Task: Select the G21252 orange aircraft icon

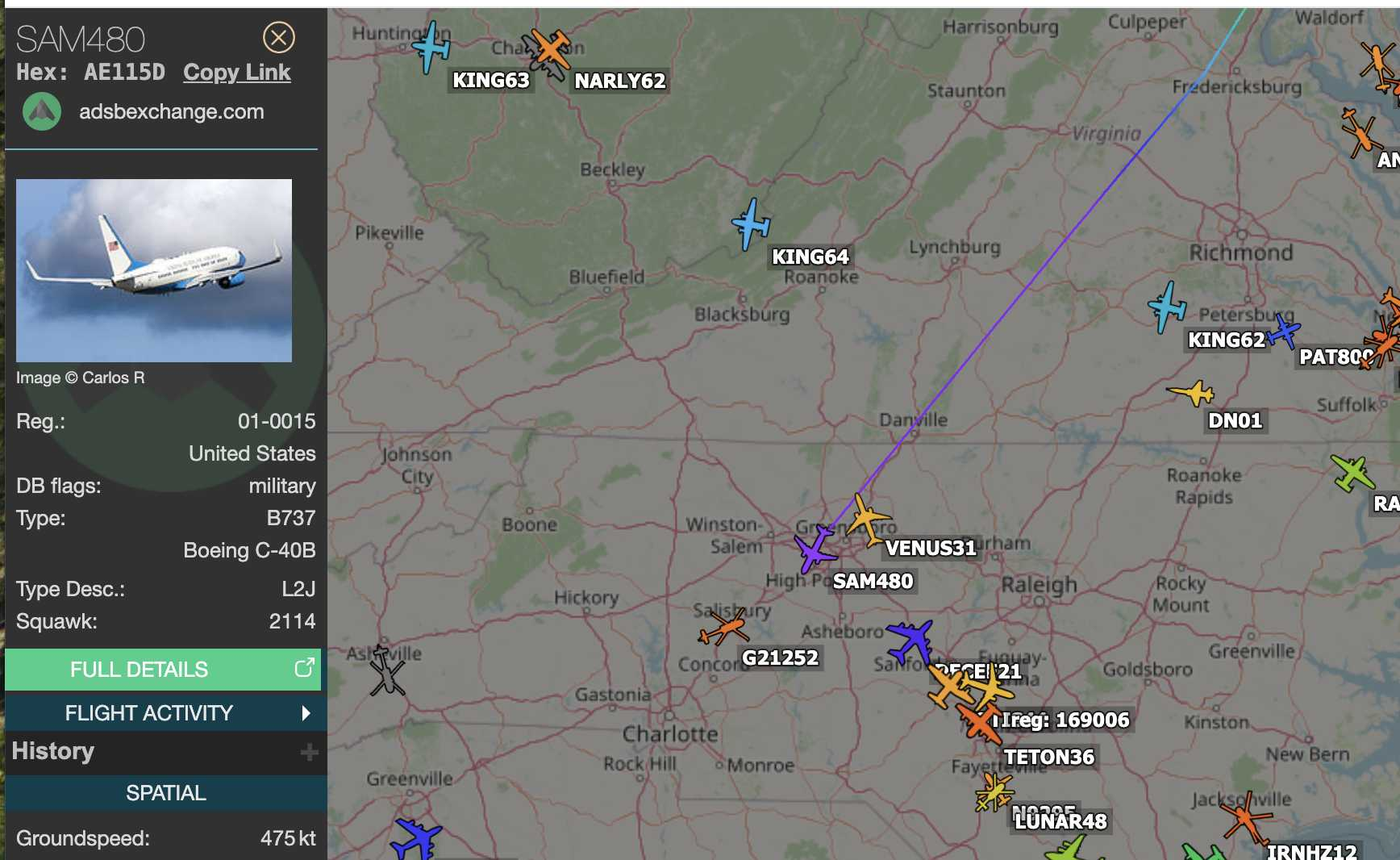Action: (x=723, y=628)
